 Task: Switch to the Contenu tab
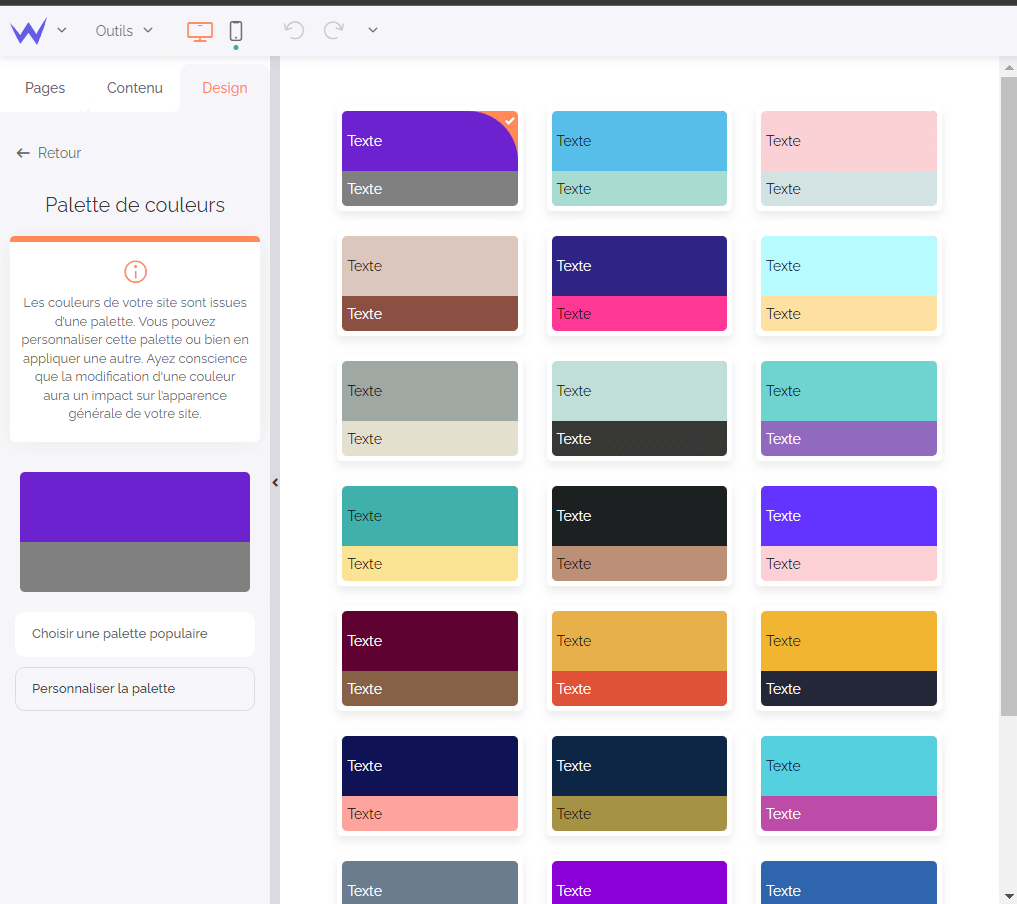click(134, 88)
